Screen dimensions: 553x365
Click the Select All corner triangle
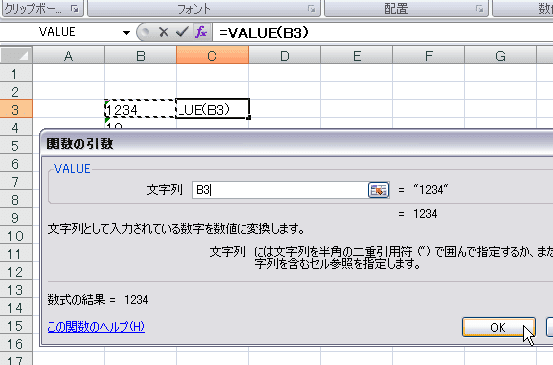[17, 55]
